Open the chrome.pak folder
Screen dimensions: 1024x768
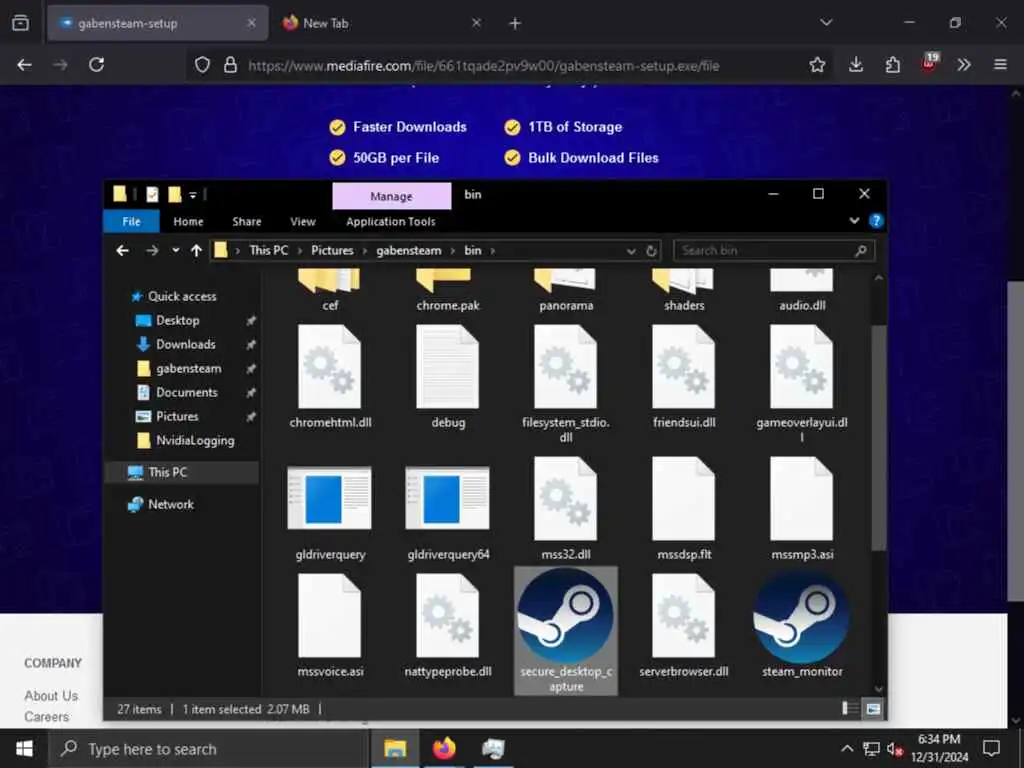coord(448,291)
